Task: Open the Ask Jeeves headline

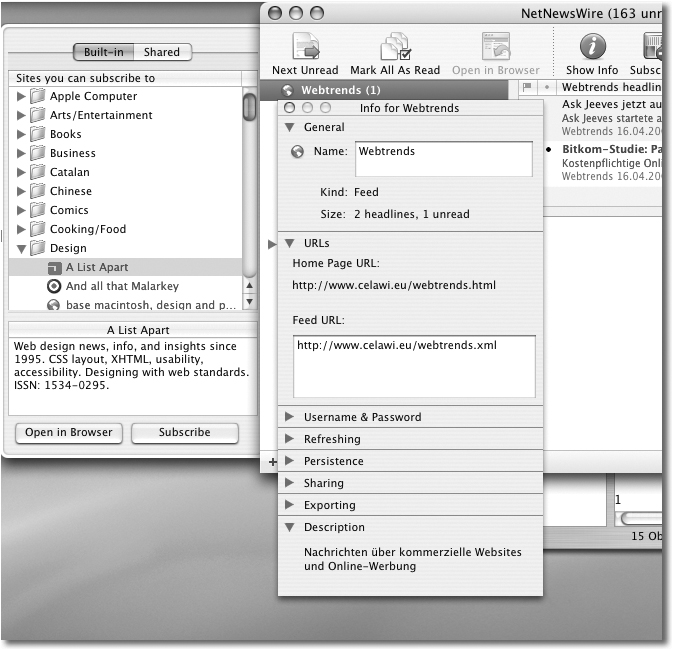Action: pos(603,118)
